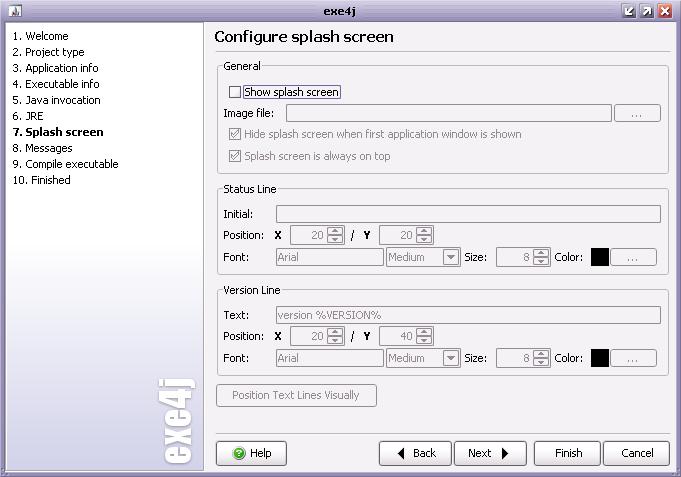Open Version Line color chooser ellipsis button
Screen dimensions: 681x477
634,358
